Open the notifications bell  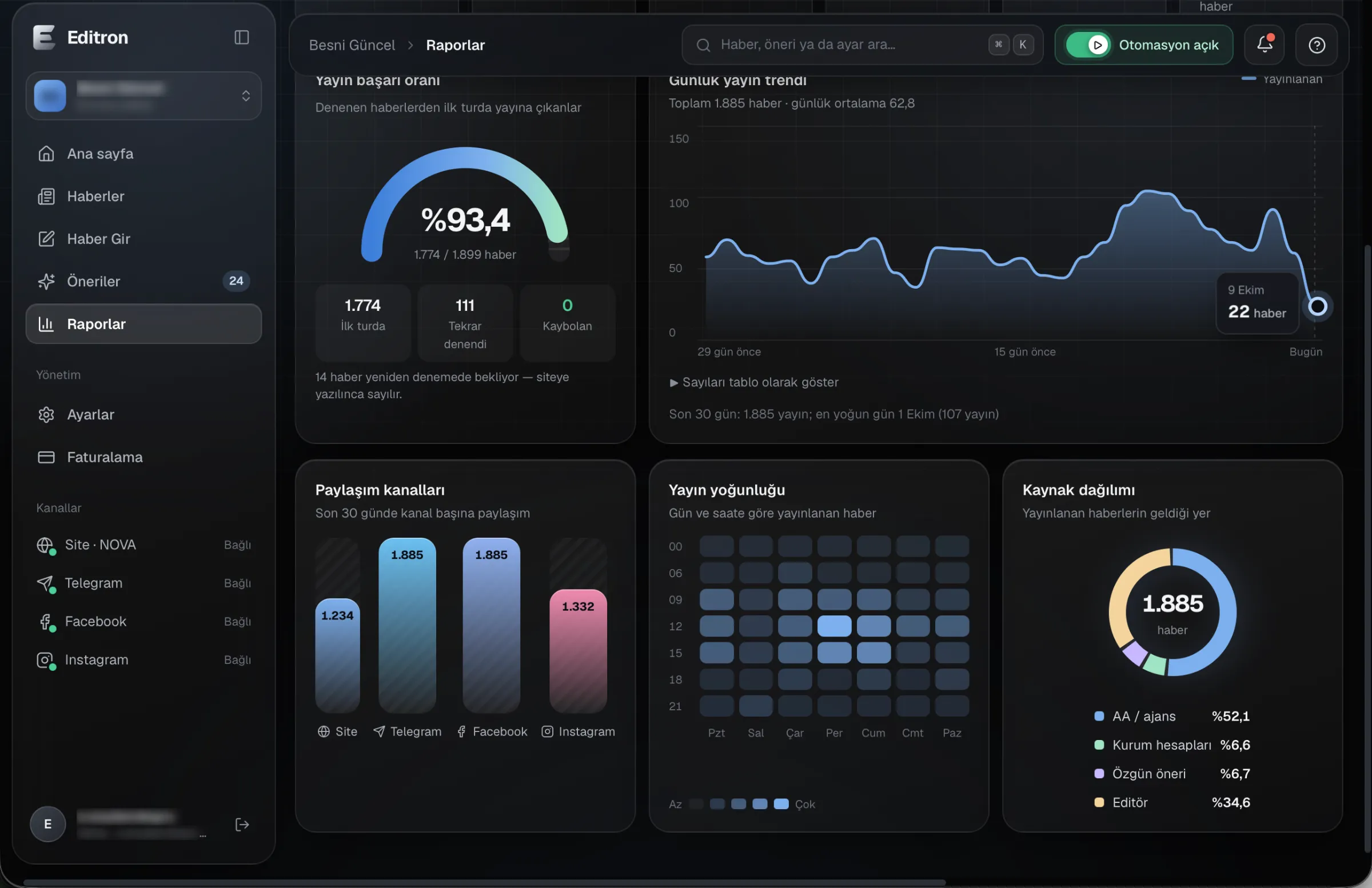click(x=1264, y=45)
